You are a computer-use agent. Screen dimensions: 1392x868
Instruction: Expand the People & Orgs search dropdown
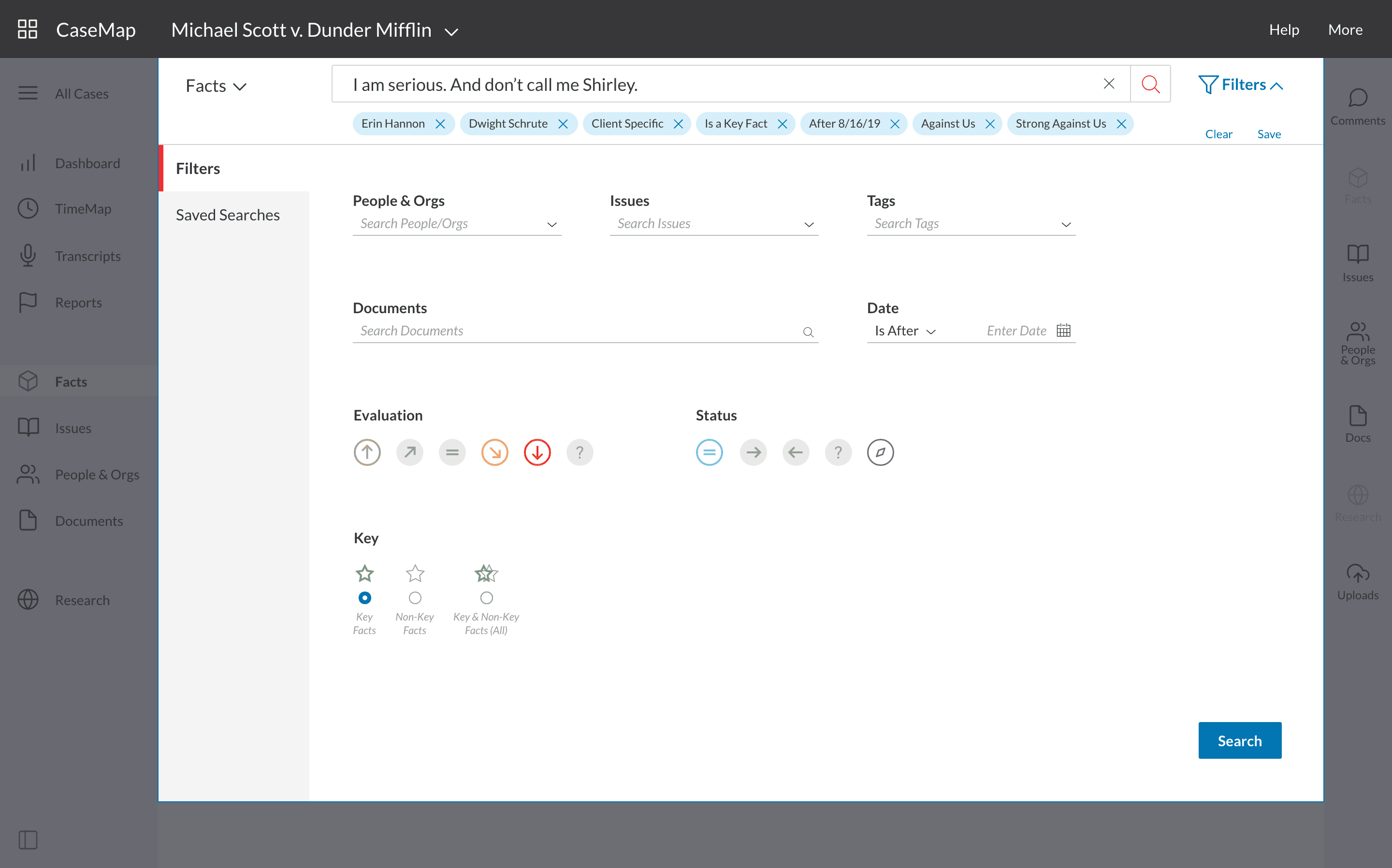pyautogui.click(x=551, y=224)
